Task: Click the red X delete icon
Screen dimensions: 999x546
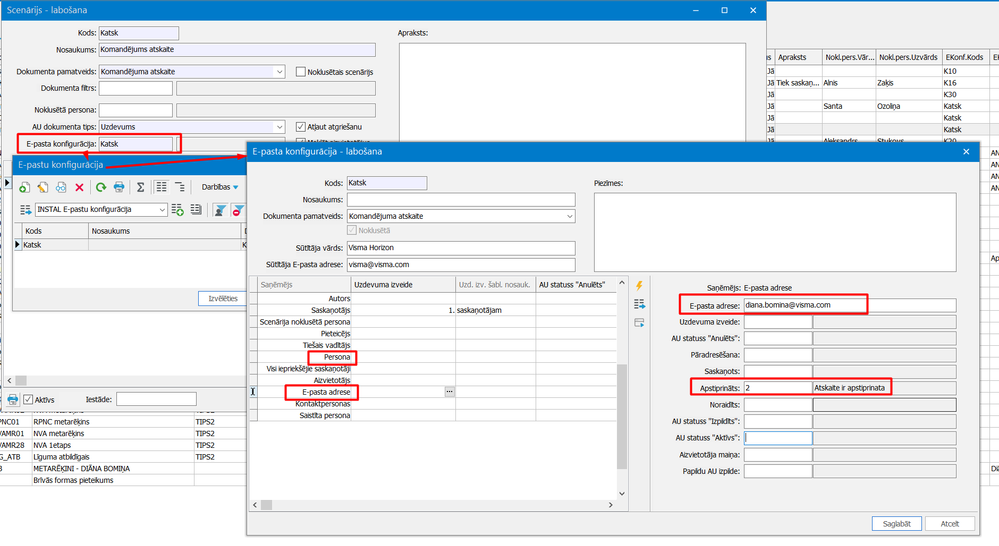Action: point(78,187)
